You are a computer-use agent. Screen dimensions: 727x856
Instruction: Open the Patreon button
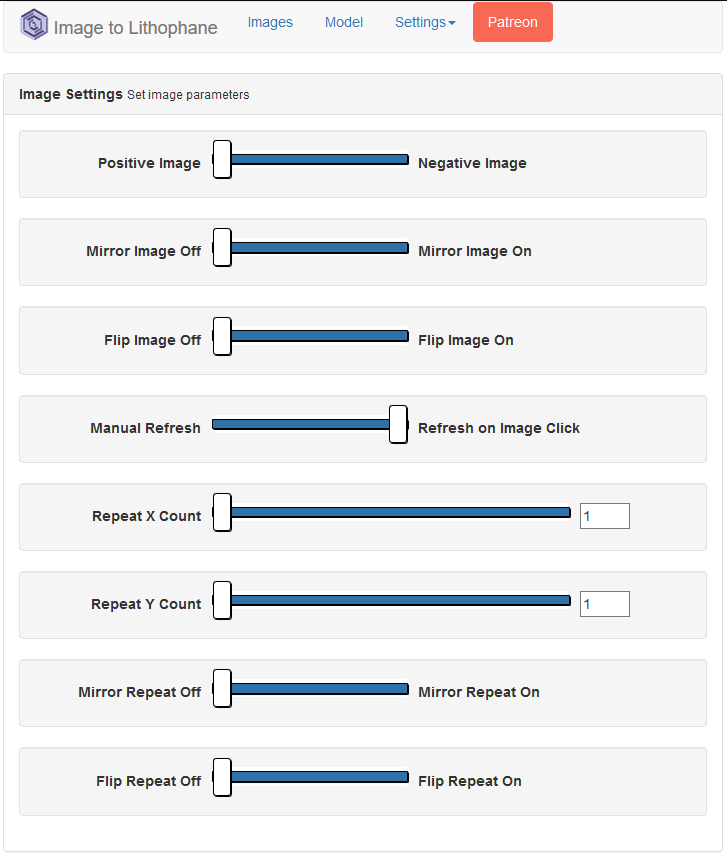[513, 22]
